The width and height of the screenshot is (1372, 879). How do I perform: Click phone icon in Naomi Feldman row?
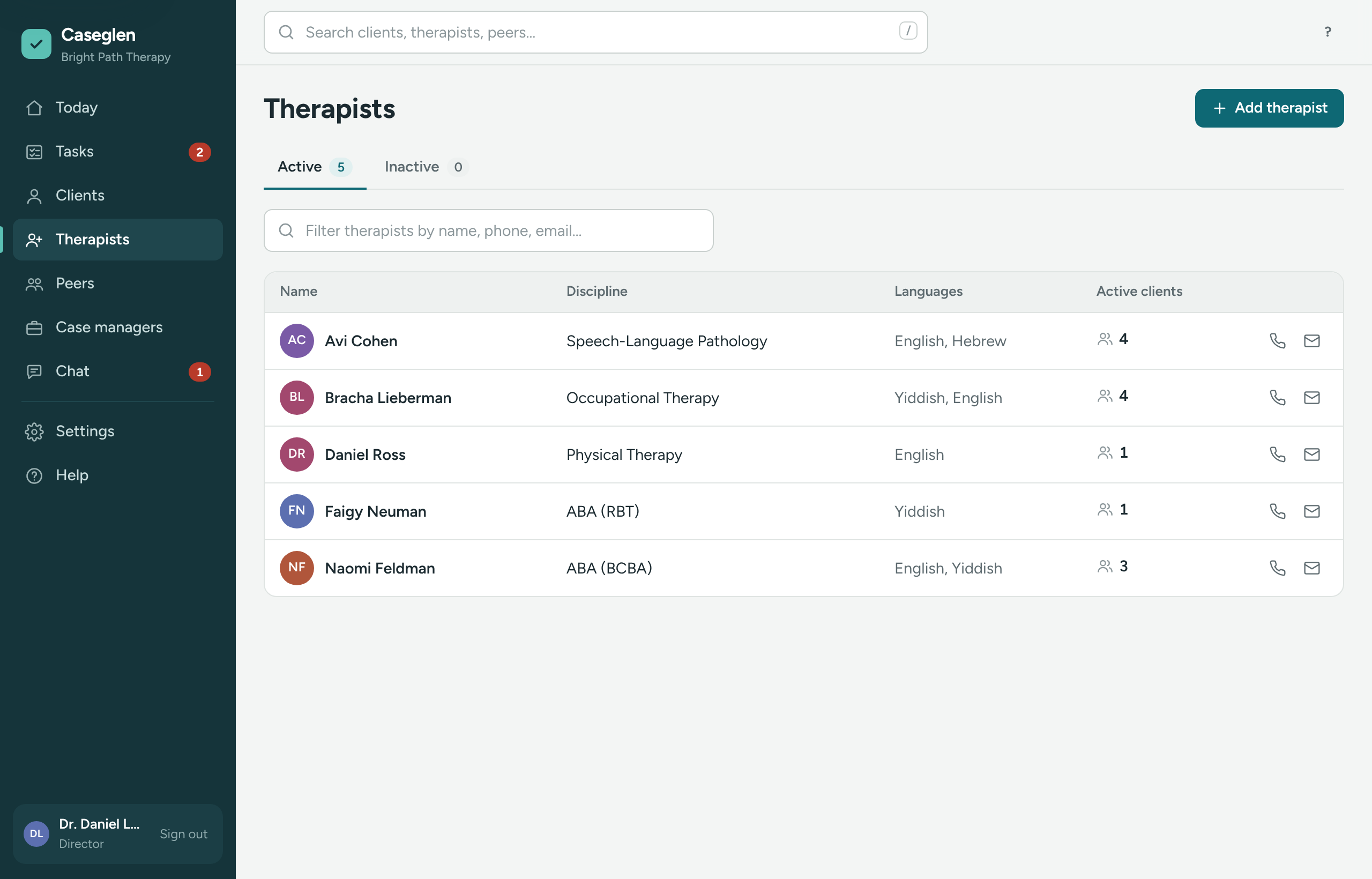click(x=1277, y=568)
